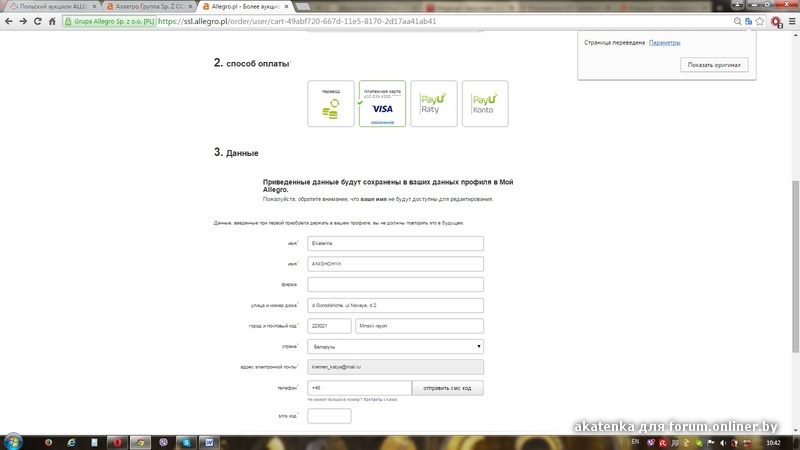Open a new browser tab
The image size is (800, 450).
click(x=303, y=7)
